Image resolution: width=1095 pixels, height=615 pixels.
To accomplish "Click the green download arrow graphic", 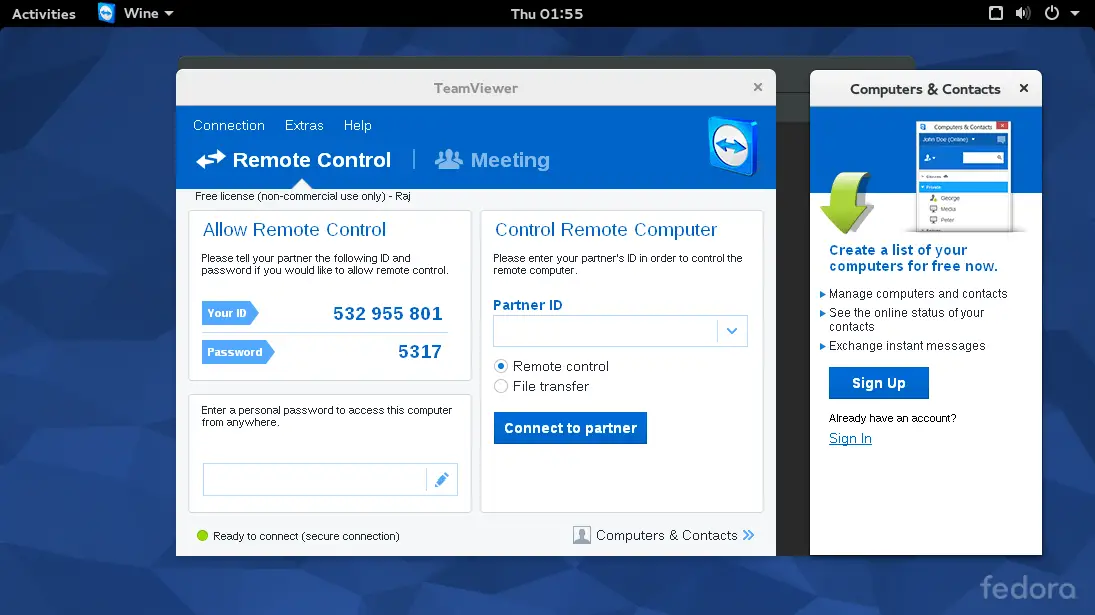I will click(847, 202).
